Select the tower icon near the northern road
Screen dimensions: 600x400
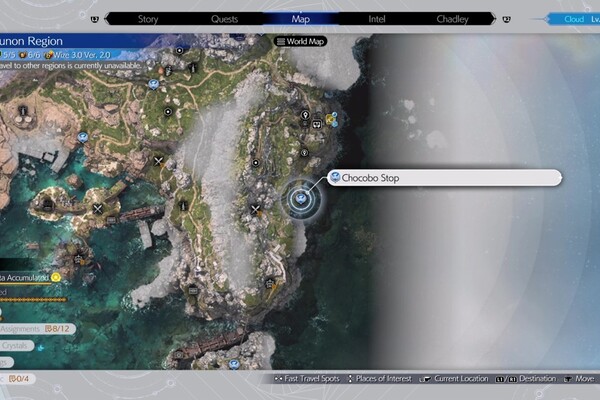click(192, 68)
